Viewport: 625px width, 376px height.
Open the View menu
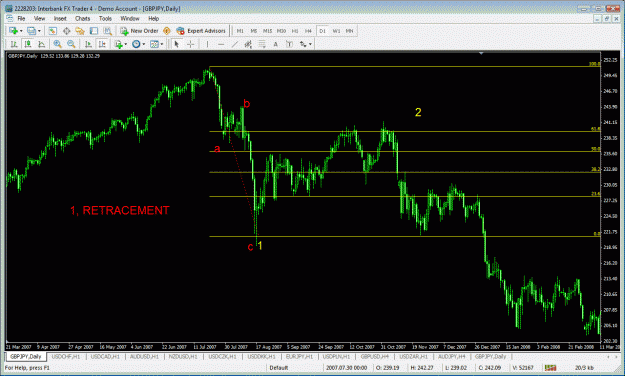coord(39,18)
